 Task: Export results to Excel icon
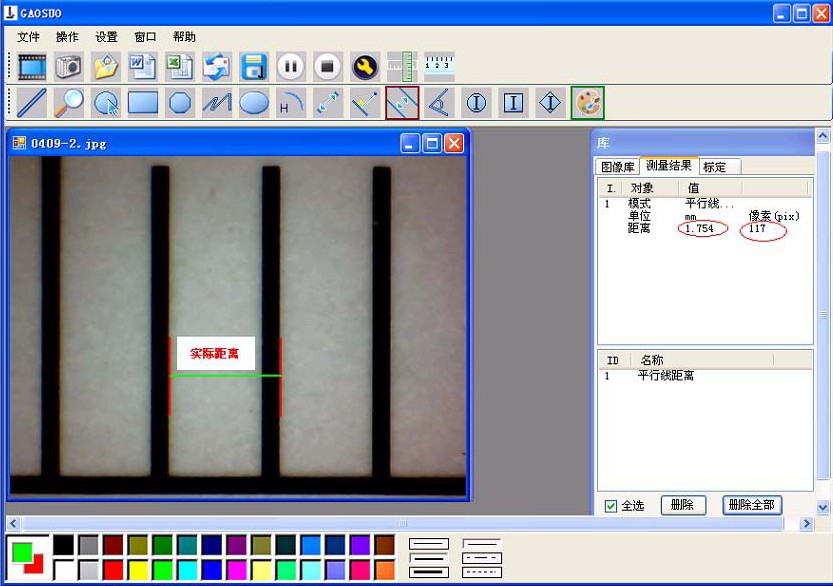click(x=180, y=66)
